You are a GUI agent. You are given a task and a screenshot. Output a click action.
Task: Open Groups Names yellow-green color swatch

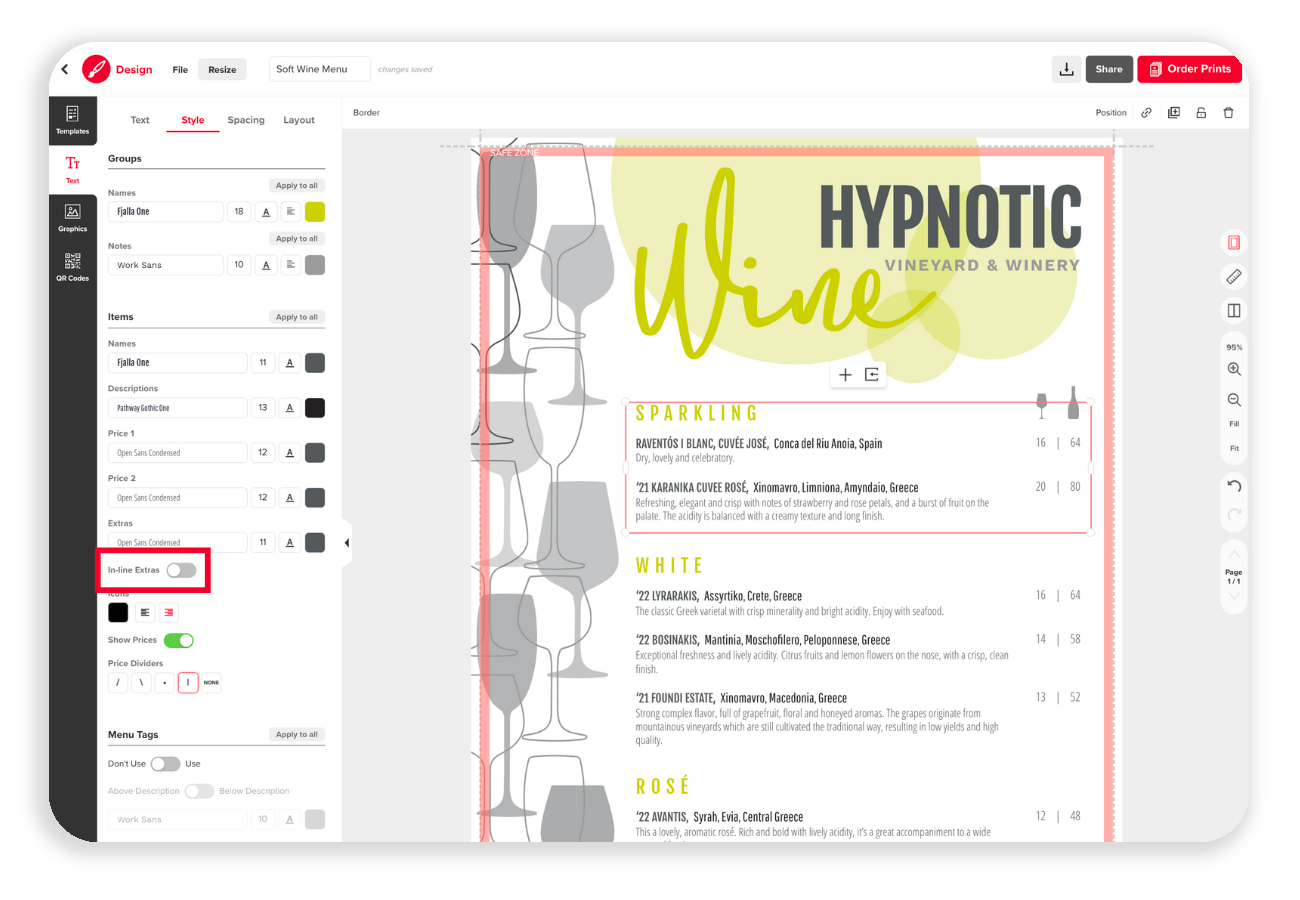[315, 211]
